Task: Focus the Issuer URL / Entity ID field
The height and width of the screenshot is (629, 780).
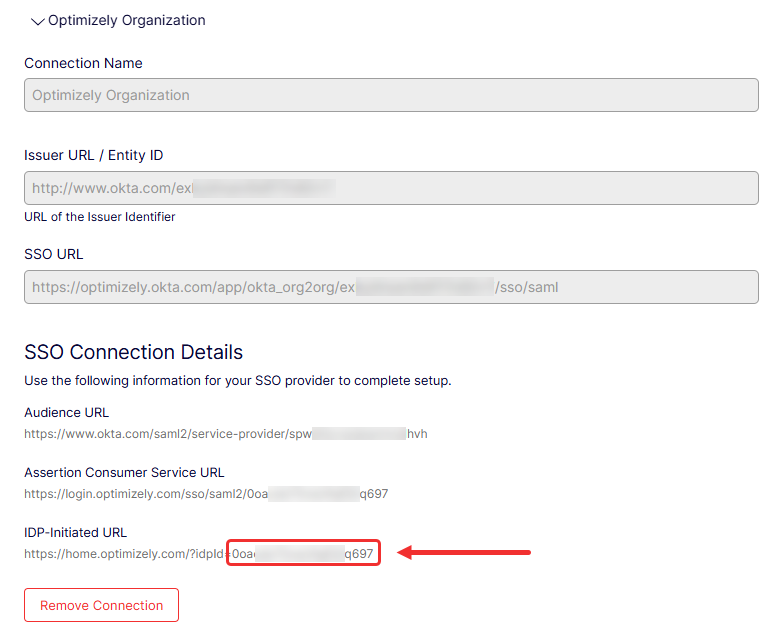Action: [391, 188]
